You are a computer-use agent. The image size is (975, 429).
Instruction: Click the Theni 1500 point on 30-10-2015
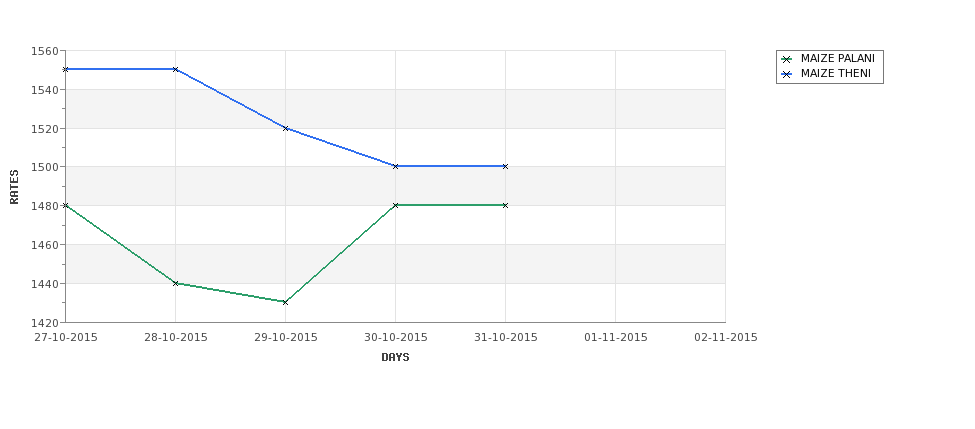[x=395, y=166]
